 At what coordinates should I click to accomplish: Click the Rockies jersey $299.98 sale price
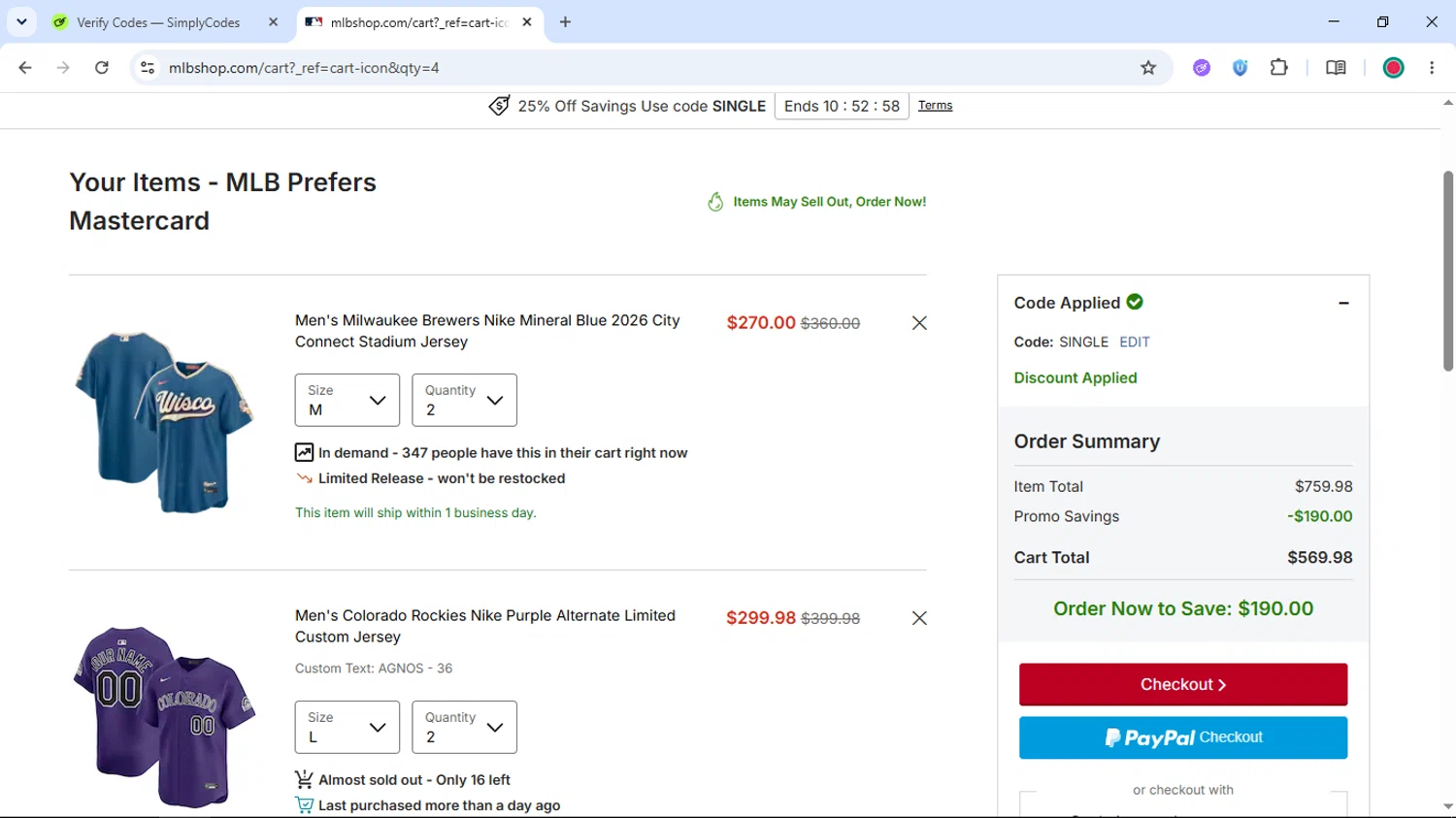761,617
